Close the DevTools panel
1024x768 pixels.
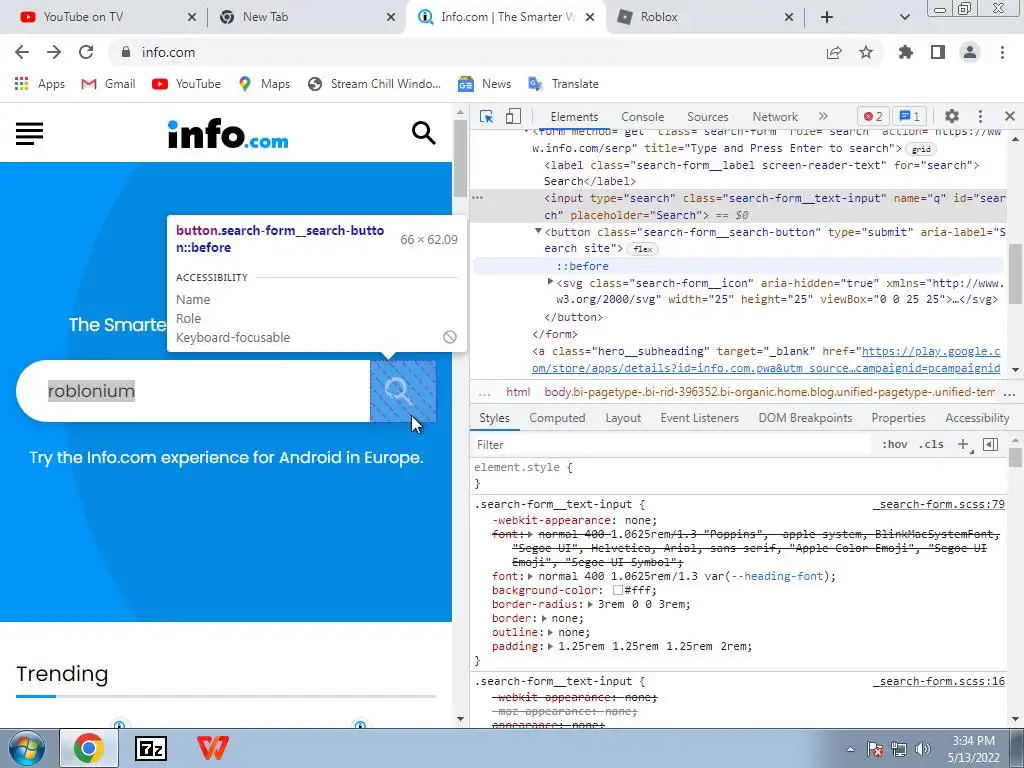pyautogui.click(x=1010, y=116)
